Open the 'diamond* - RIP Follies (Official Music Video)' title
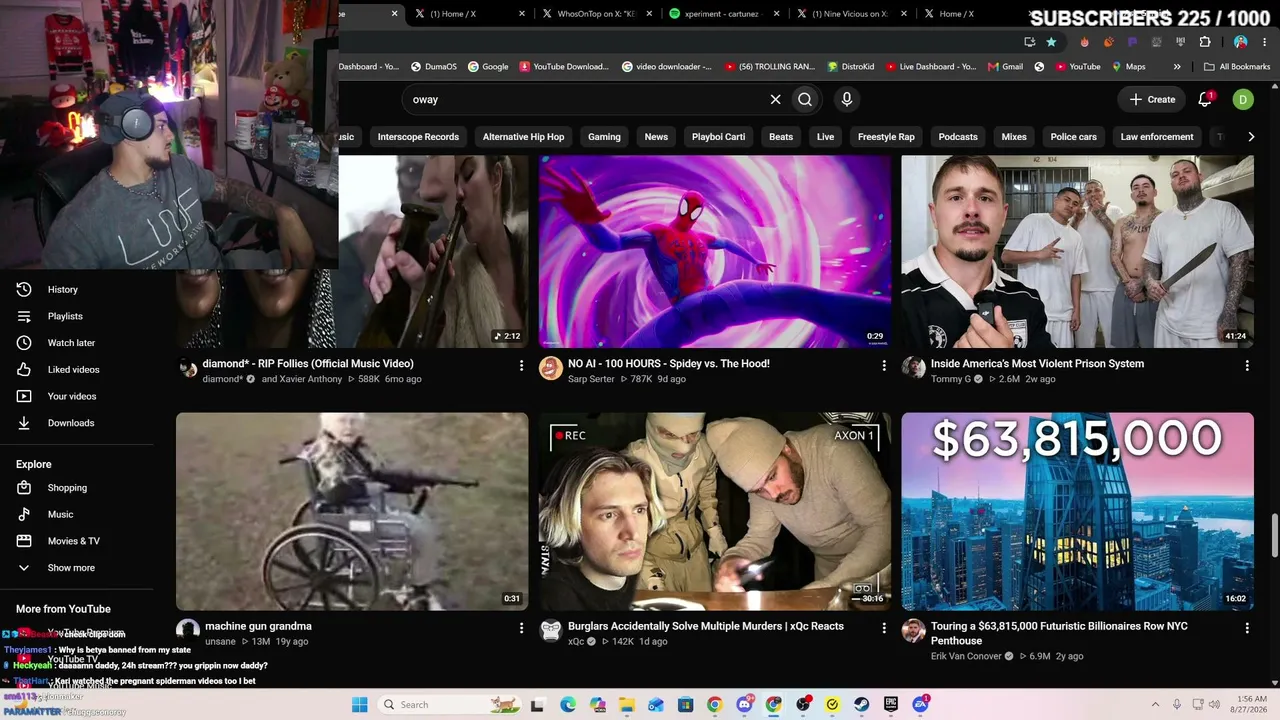This screenshot has width=1280, height=720. pos(308,364)
